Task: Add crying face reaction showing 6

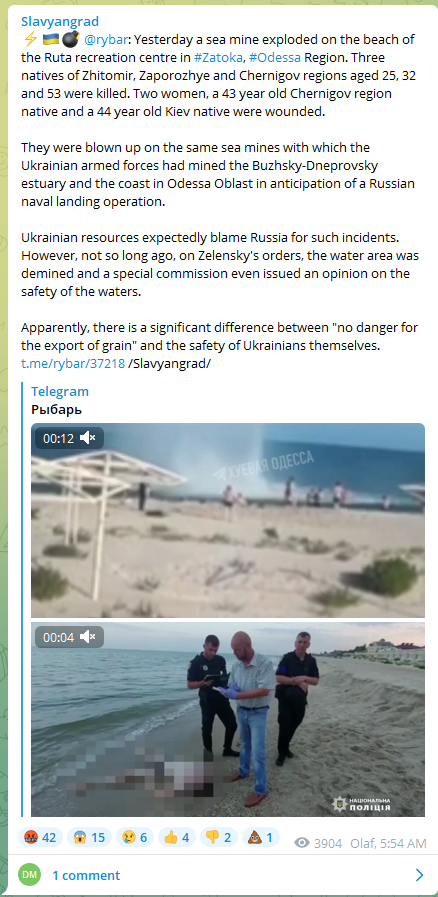Action: point(134,838)
